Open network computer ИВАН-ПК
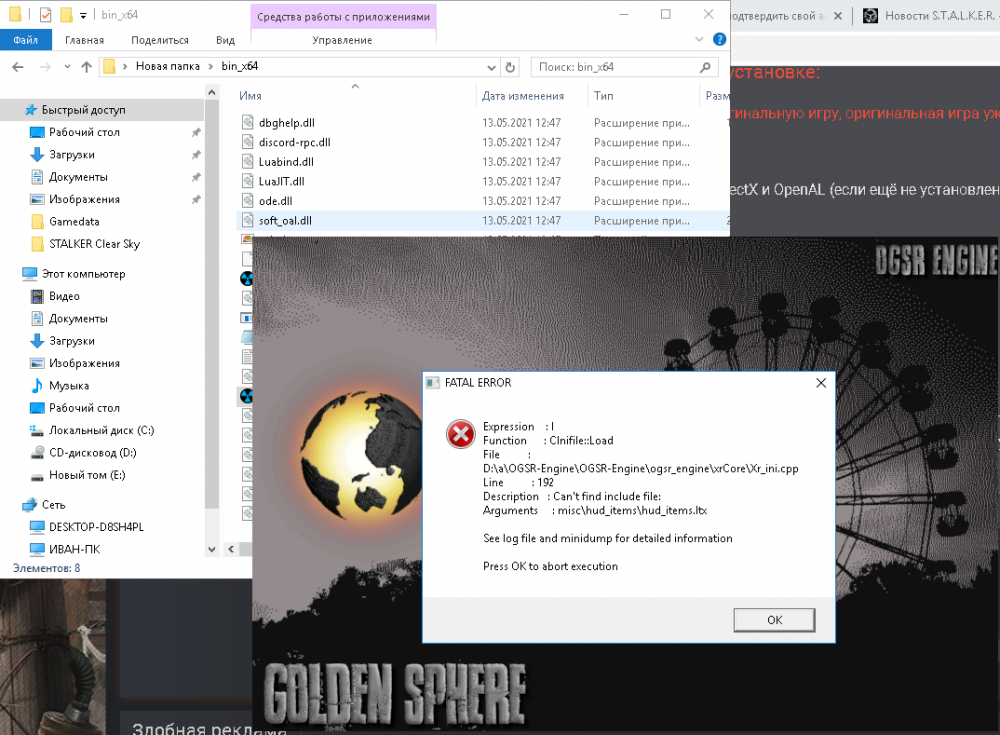 [74, 549]
